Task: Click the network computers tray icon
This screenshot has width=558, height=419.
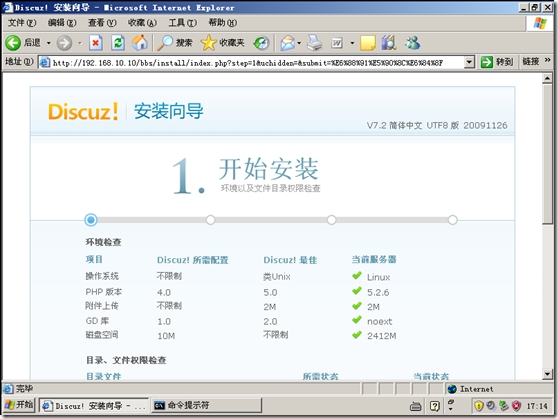Action: [504, 405]
